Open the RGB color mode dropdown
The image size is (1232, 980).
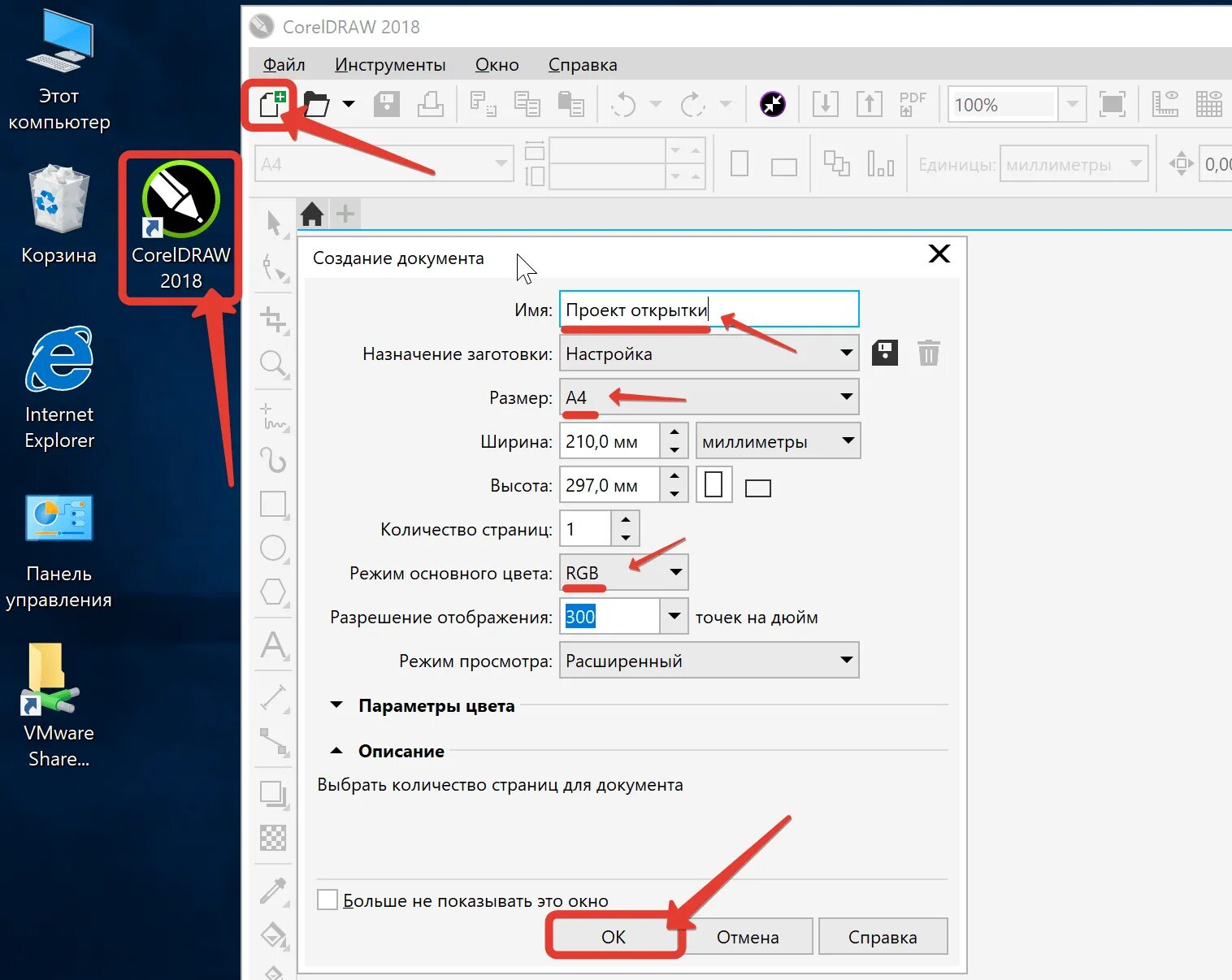[x=623, y=573]
